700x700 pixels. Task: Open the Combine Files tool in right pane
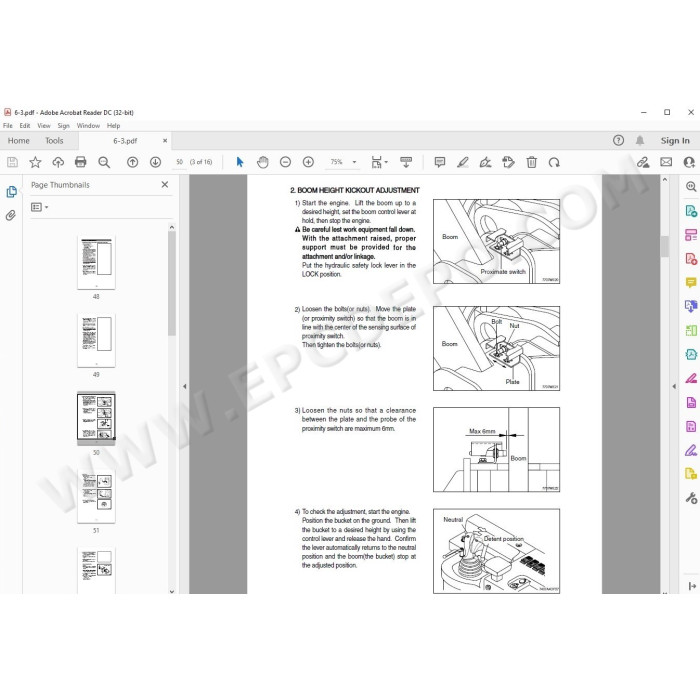click(691, 307)
